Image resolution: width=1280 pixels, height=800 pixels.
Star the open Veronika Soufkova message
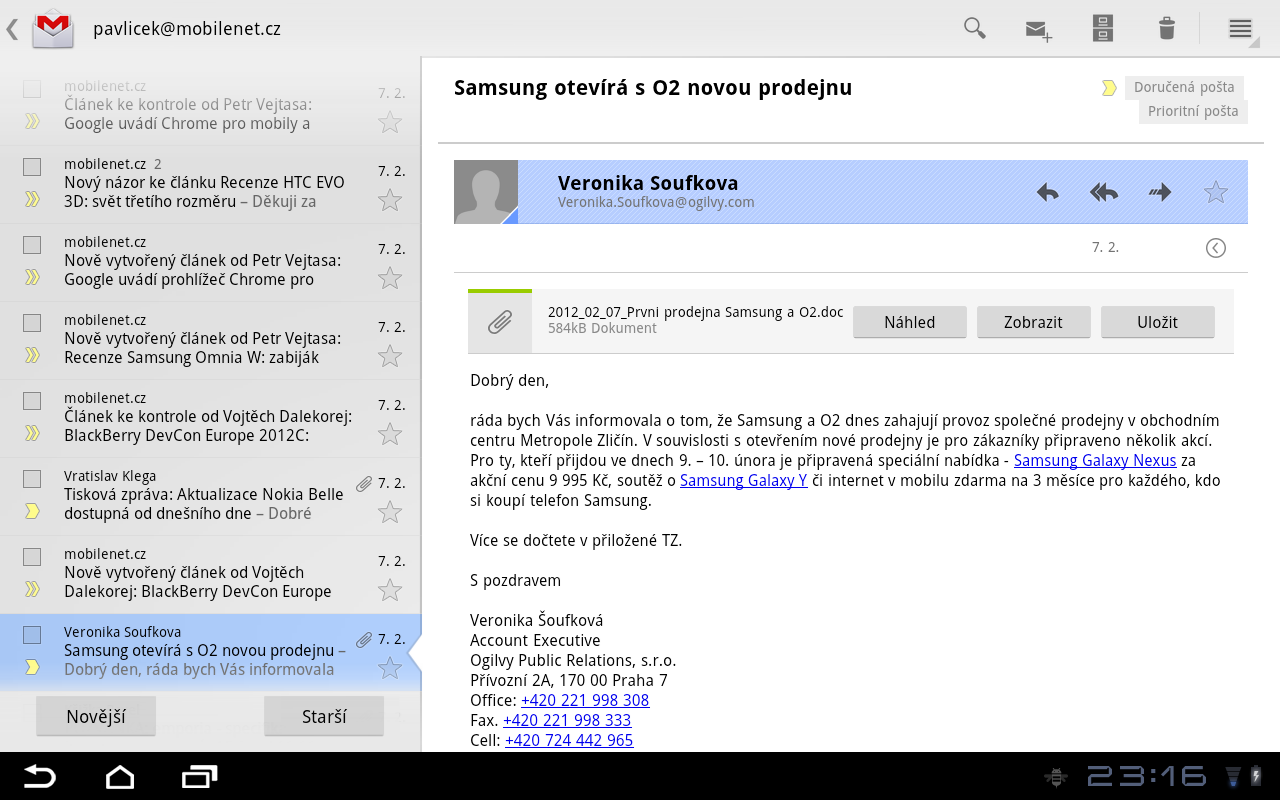pyautogui.click(x=1216, y=192)
